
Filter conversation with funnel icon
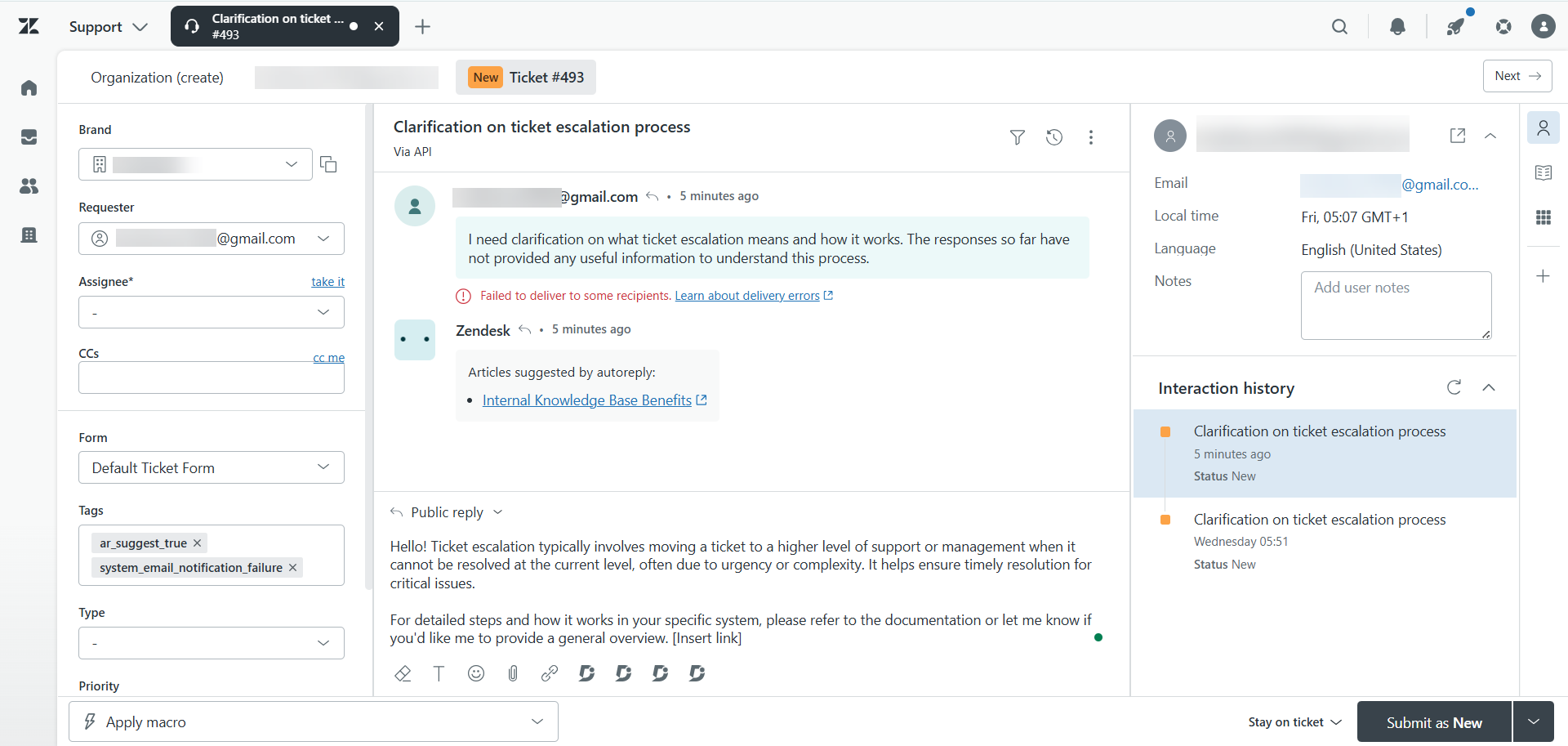click(x=1017, y=137)
